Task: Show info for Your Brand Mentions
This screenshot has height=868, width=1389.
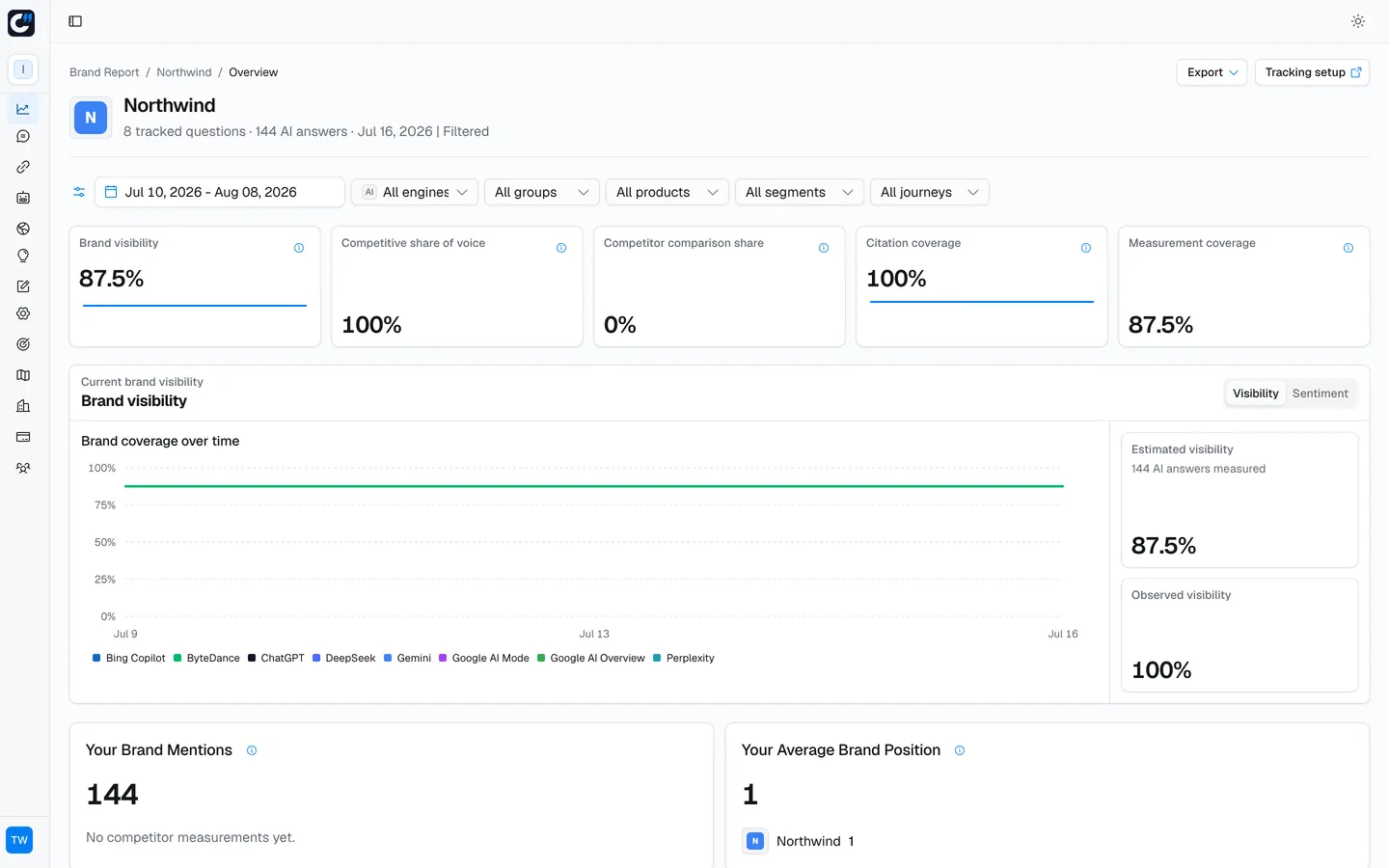Action: [x=252, y=750]
